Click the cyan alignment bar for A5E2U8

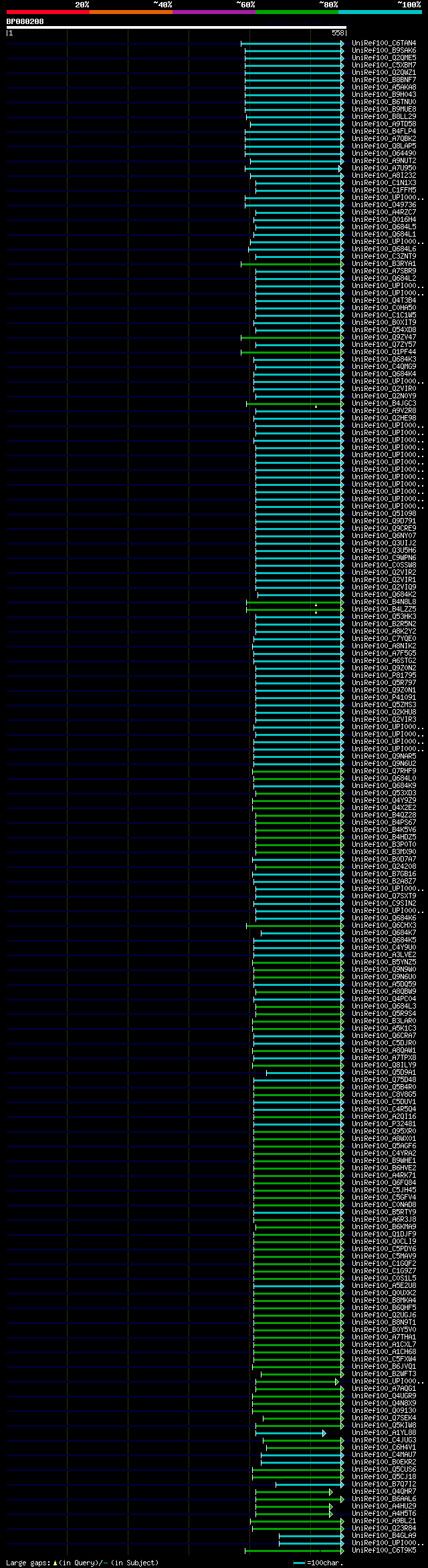pos(299,1286)
